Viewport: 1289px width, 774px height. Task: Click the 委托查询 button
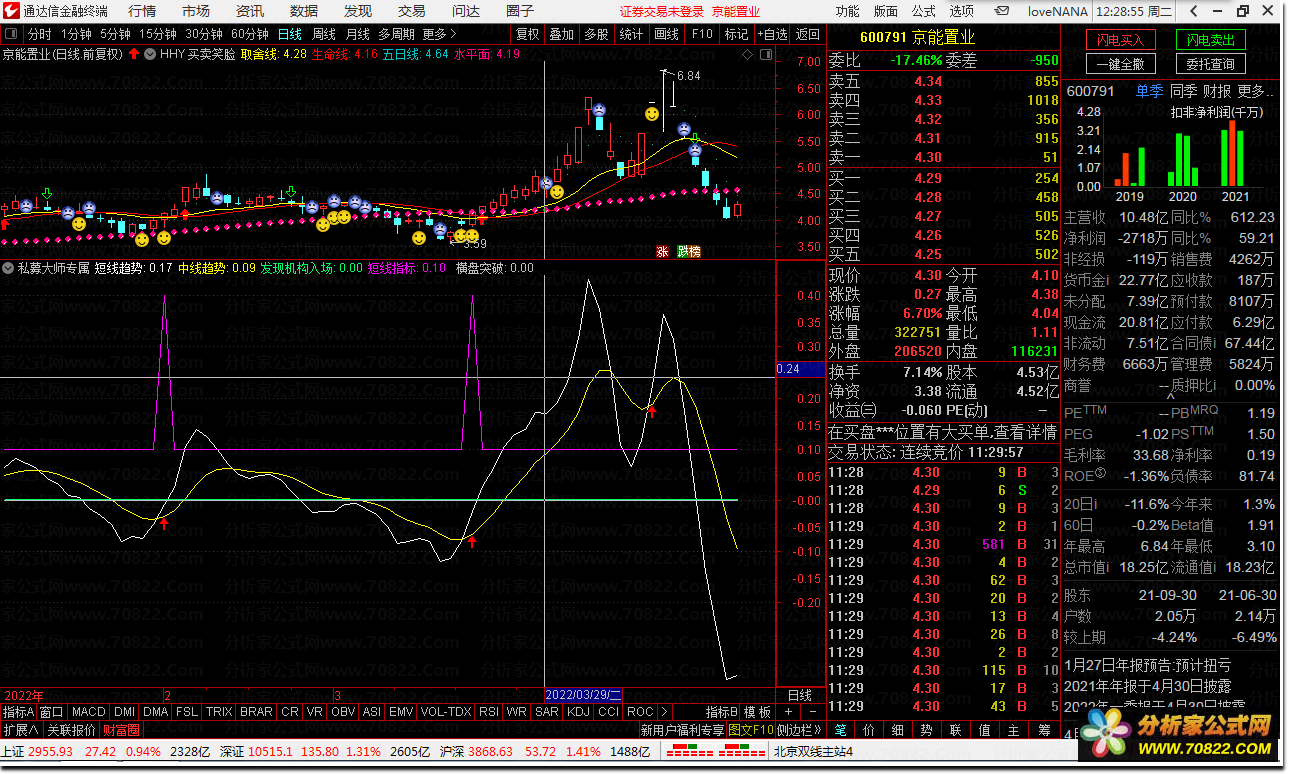1210,64
